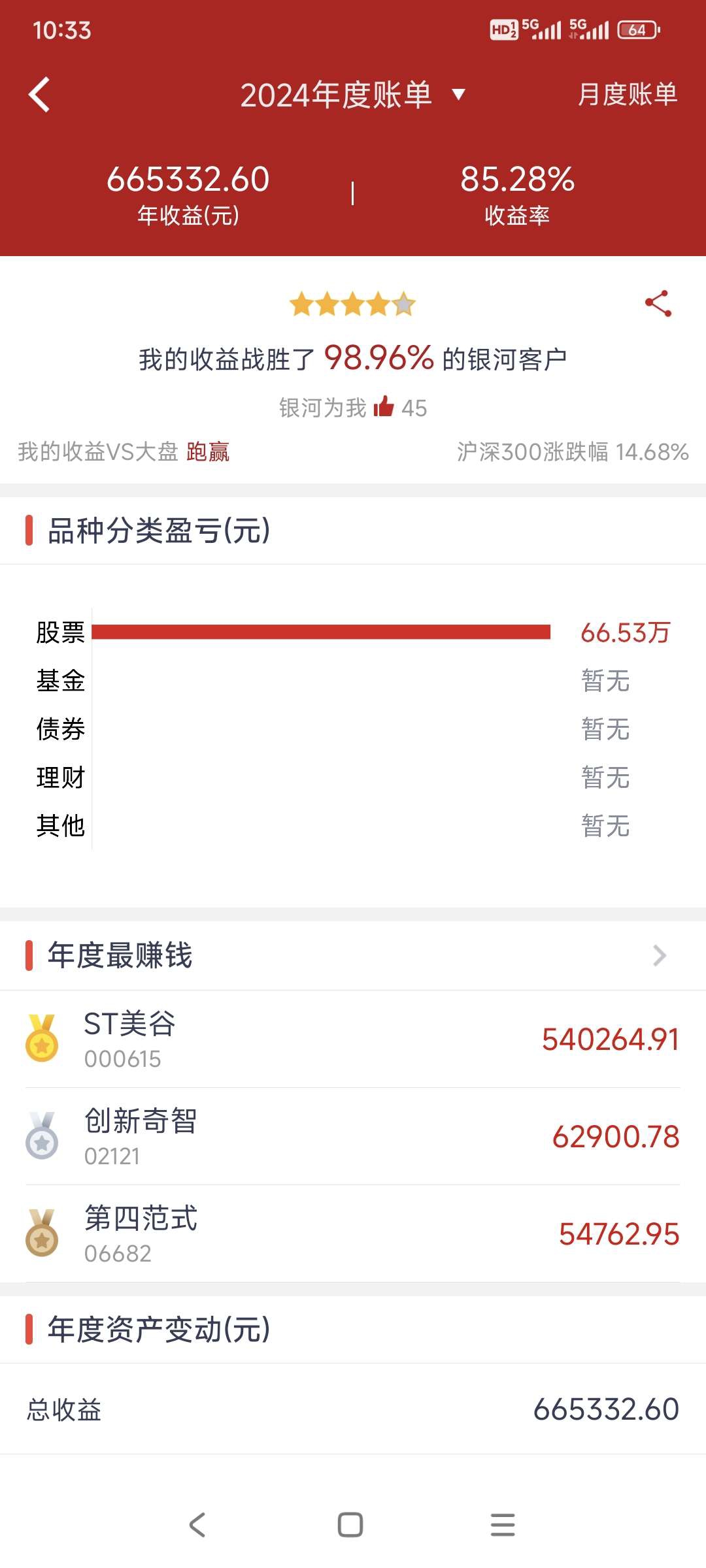The height and width of the screenshot is (1568, 706).
Task: Tap the back arrow in the header
Action: (39, 95)
